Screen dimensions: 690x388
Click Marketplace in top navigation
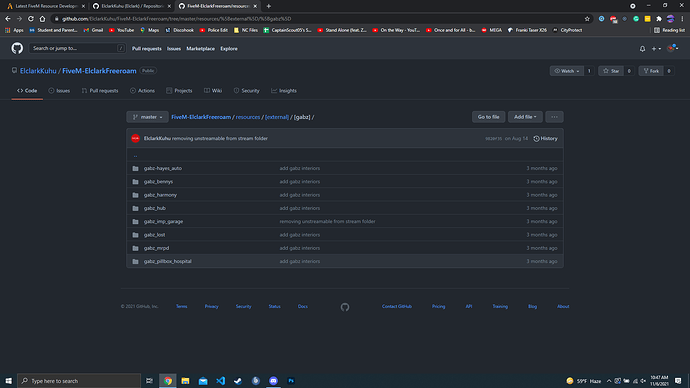pos(200,49)
